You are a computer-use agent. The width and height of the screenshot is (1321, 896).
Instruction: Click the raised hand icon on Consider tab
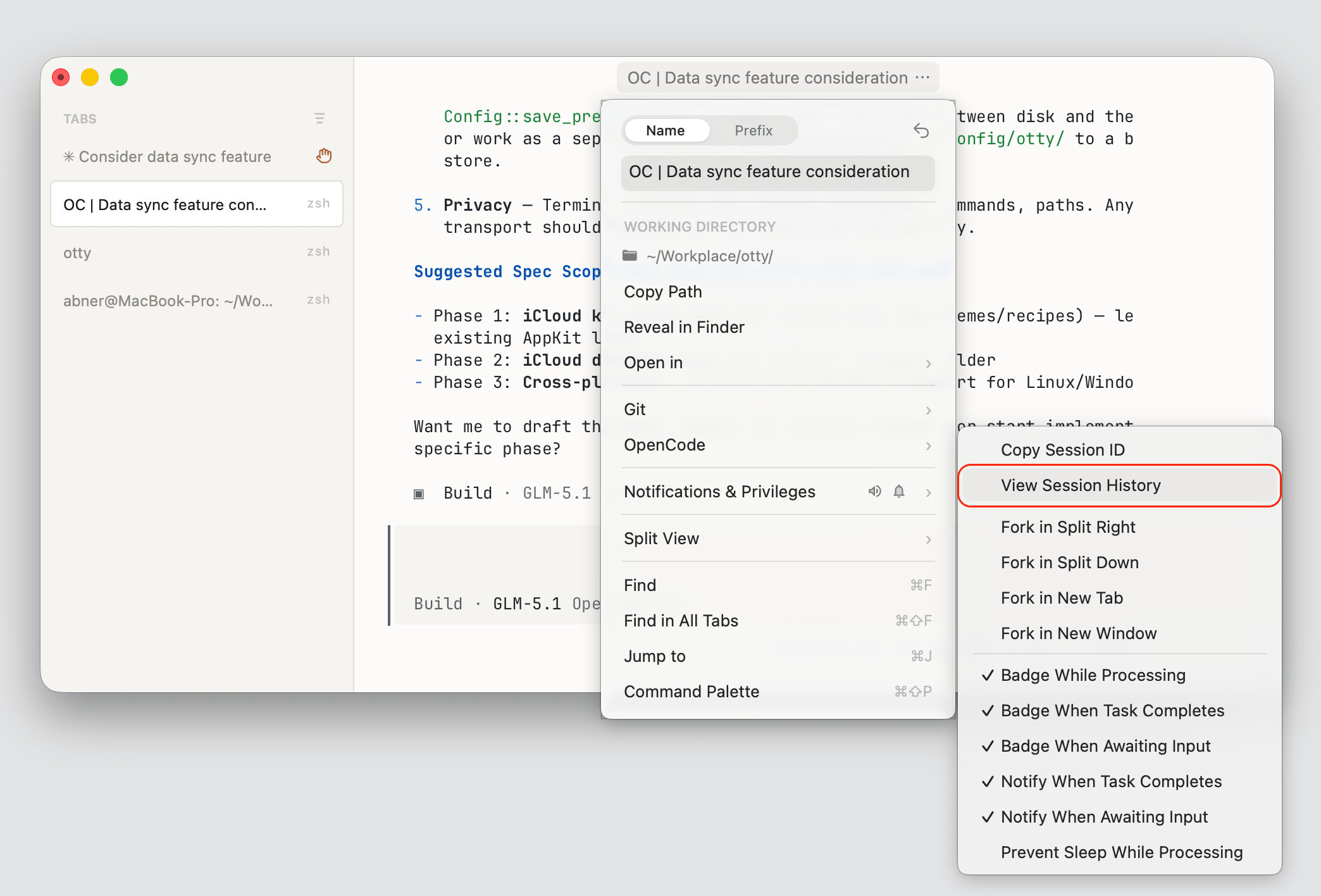tap(324, 156)
